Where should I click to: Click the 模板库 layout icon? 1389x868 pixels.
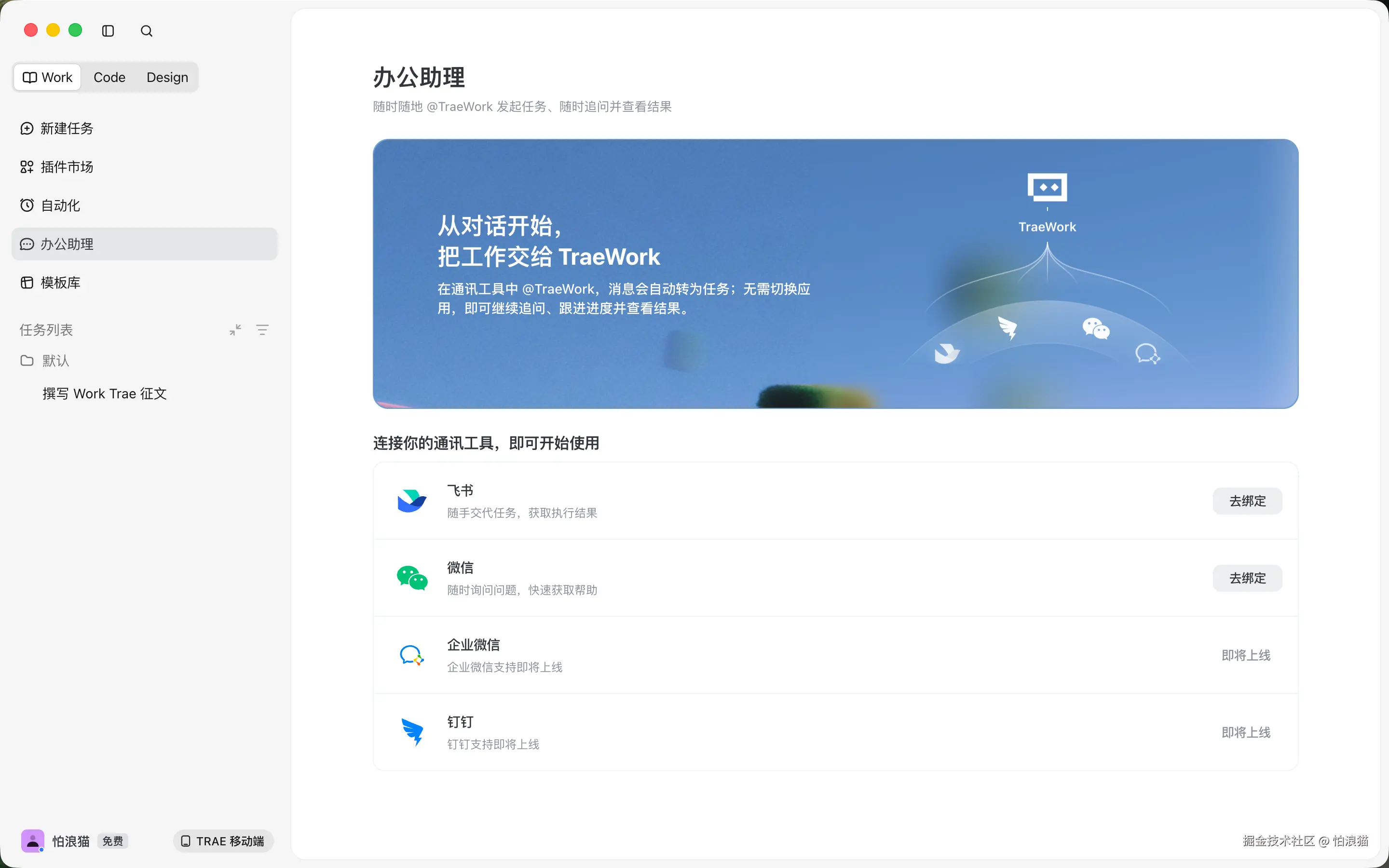(x=27, y=283)
